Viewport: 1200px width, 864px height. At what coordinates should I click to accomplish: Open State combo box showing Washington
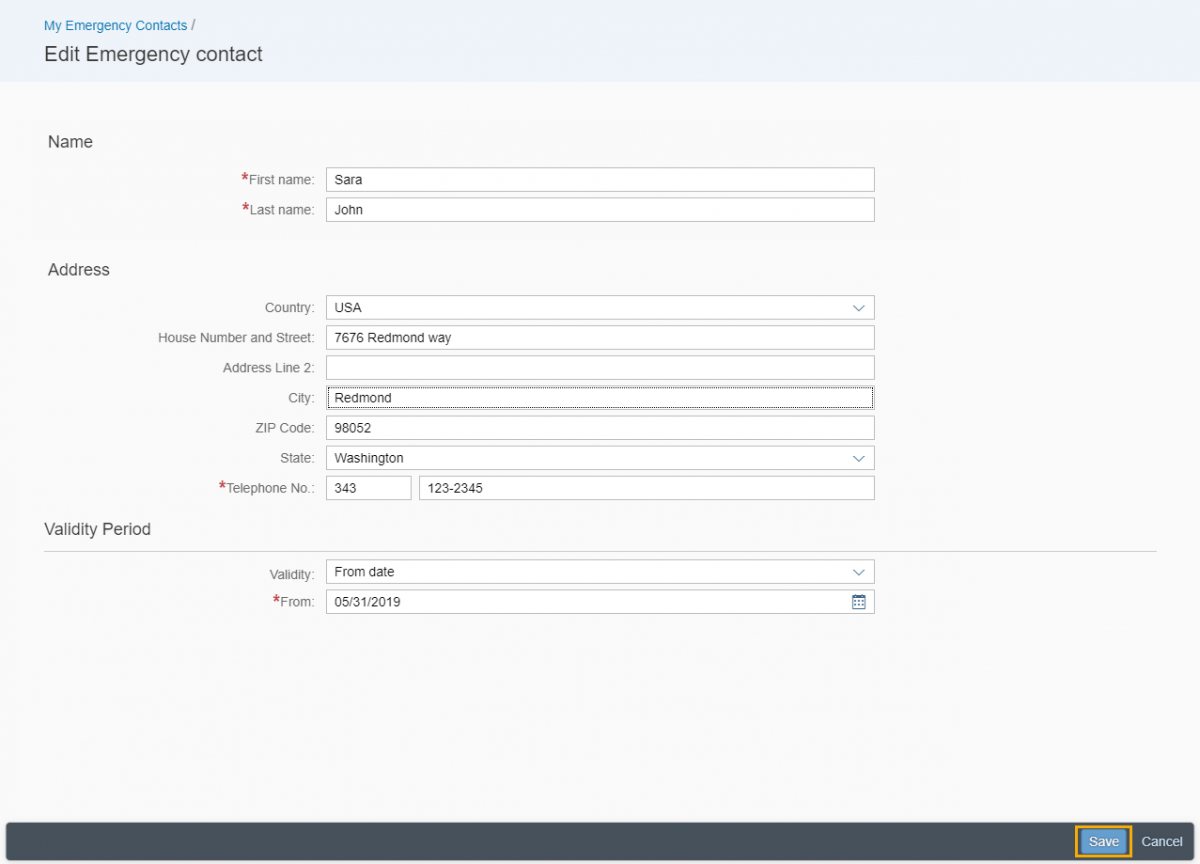coord(588,458)
